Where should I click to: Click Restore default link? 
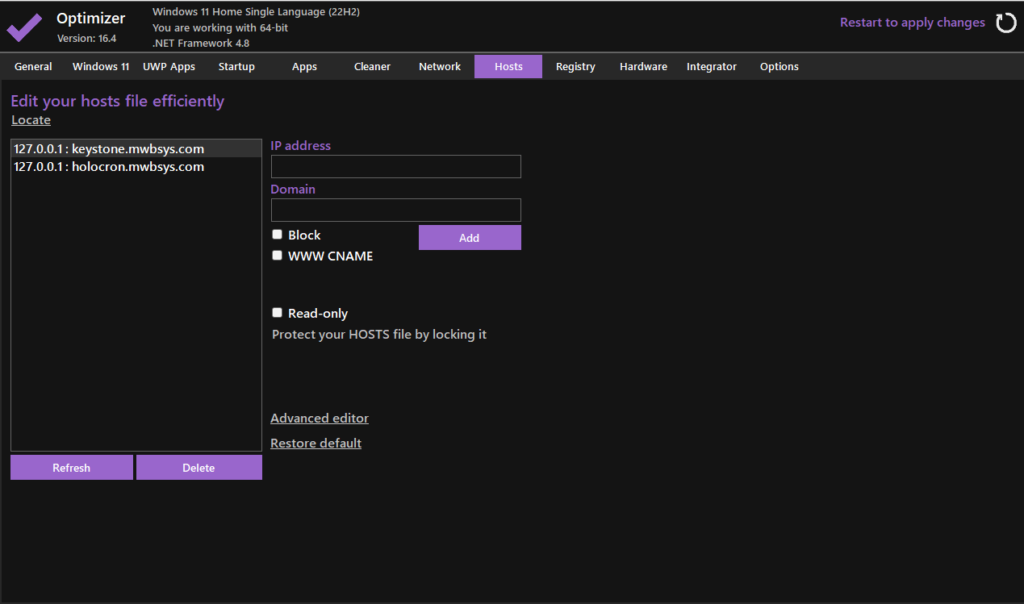(316, 443)
